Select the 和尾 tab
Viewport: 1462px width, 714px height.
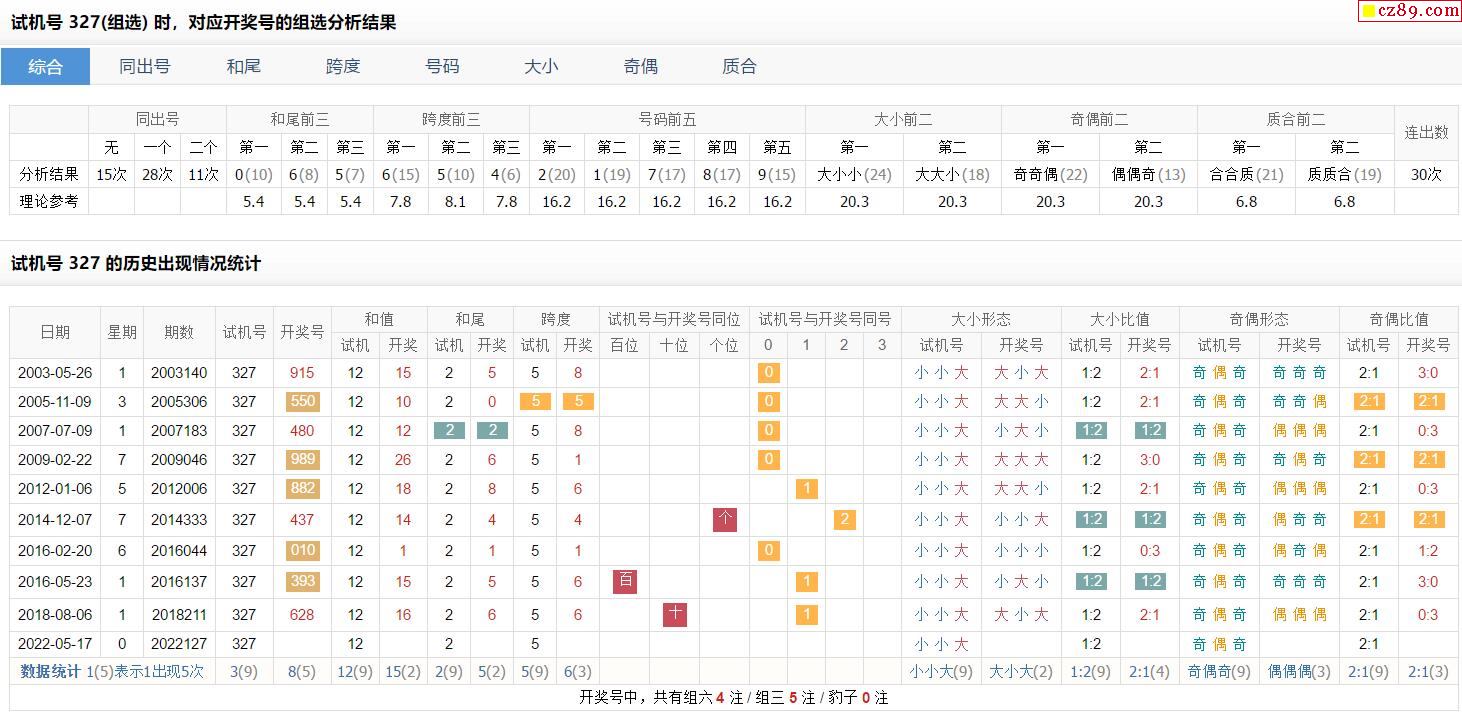(x=243, y=67)
